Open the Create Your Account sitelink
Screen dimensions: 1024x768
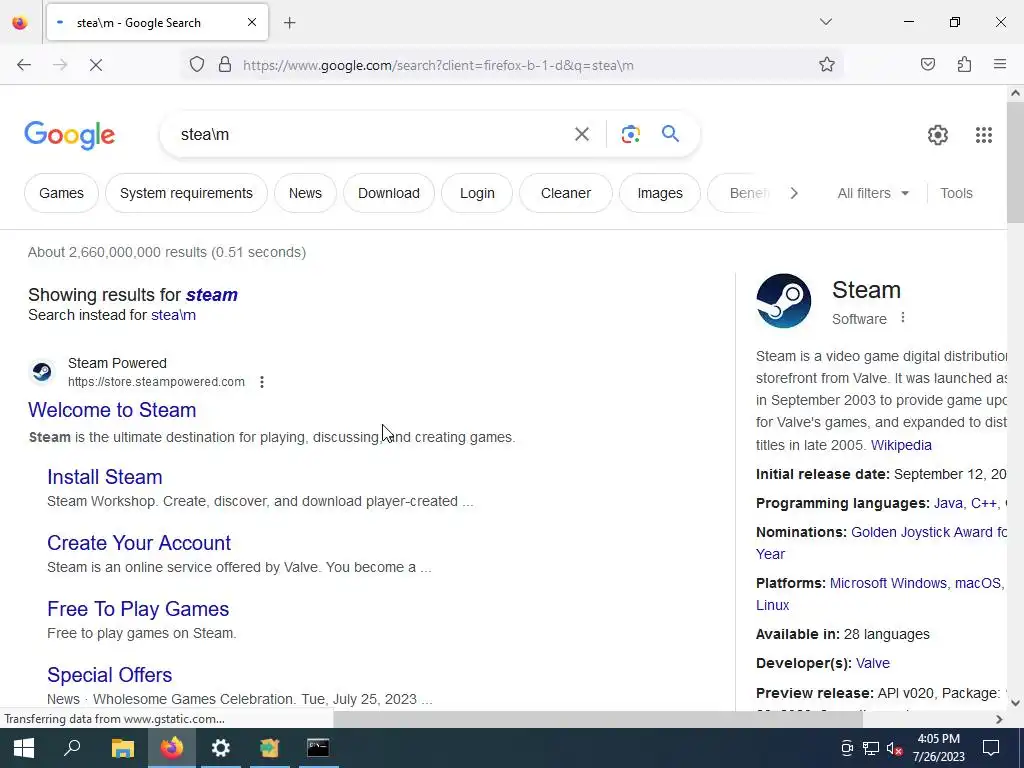coord(139,543)
